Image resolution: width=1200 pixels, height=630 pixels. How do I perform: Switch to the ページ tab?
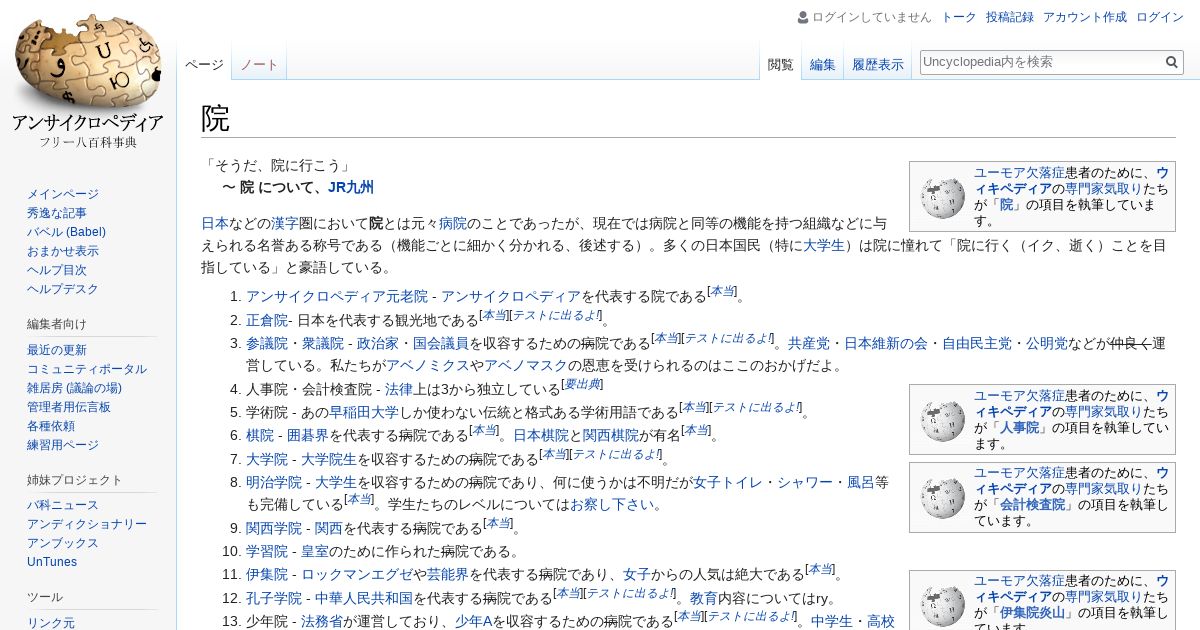tap(204, 65)
